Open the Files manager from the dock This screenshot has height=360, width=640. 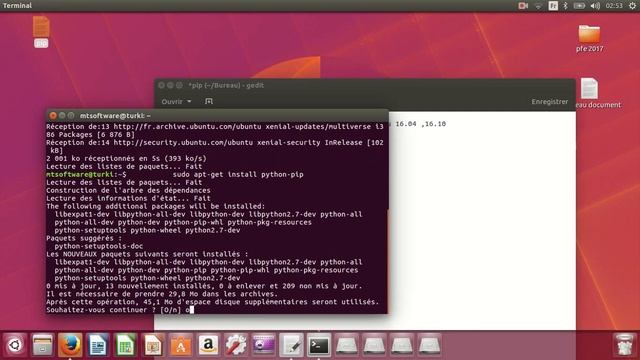(42, 345)
